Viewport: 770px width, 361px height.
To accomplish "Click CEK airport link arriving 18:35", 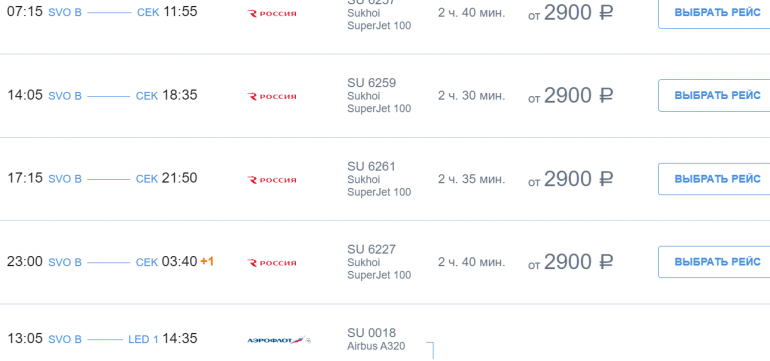I will [147, 96].
